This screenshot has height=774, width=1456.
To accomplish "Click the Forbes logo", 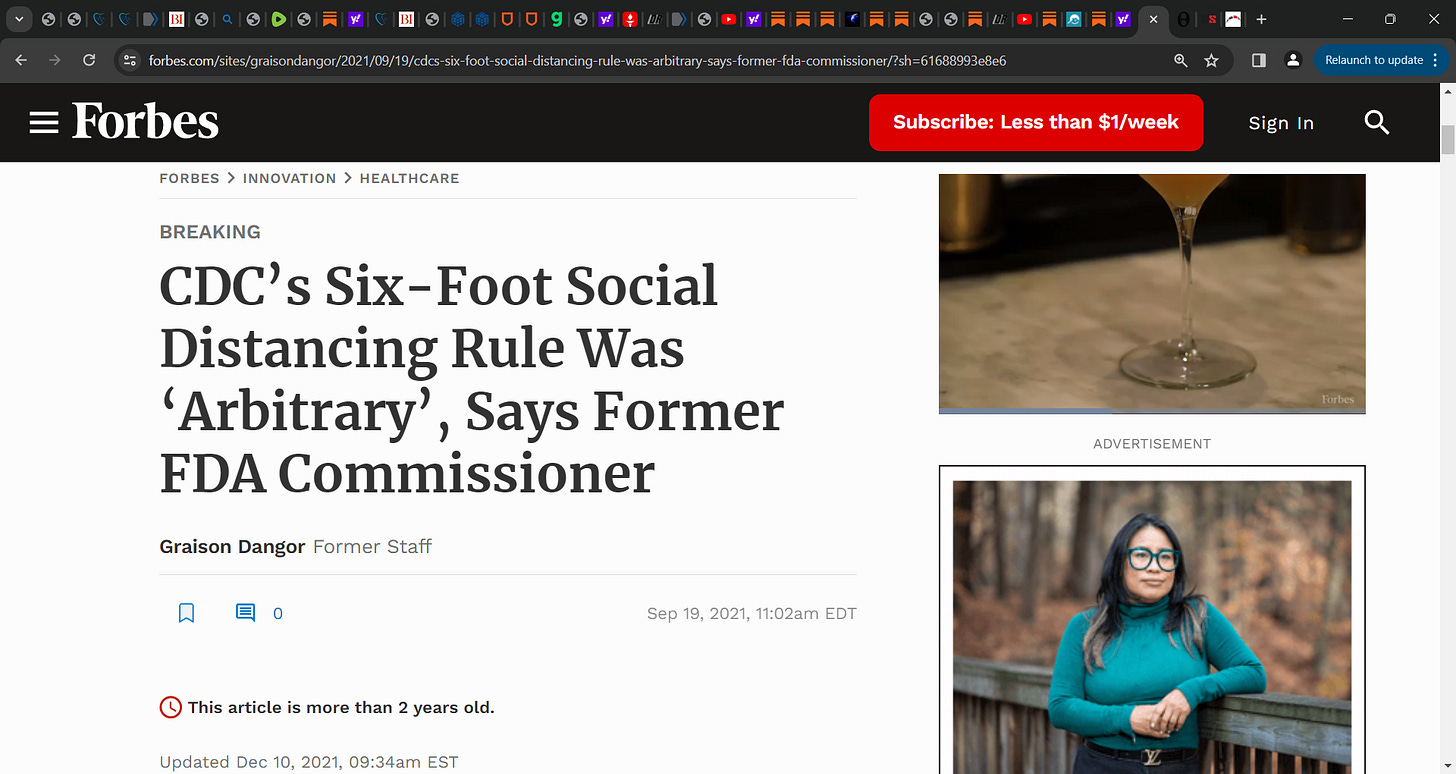I will click(x=145, y=122).
